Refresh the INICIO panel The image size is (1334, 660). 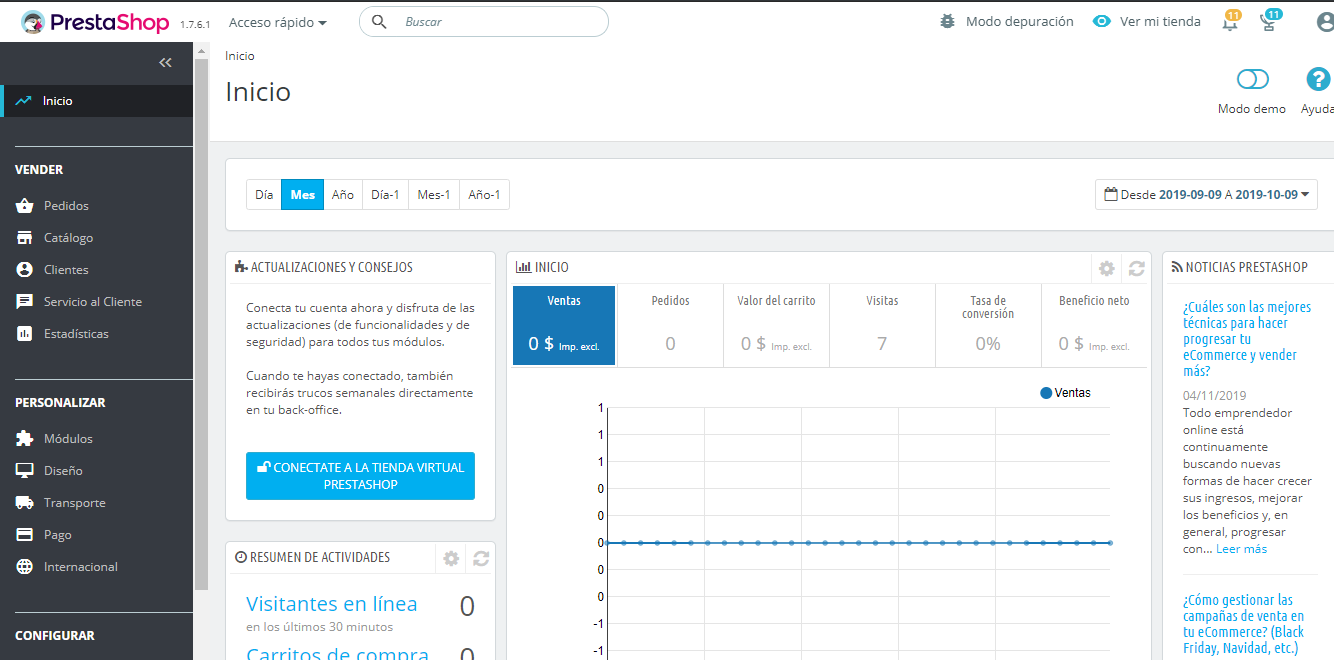point(1136,268)
